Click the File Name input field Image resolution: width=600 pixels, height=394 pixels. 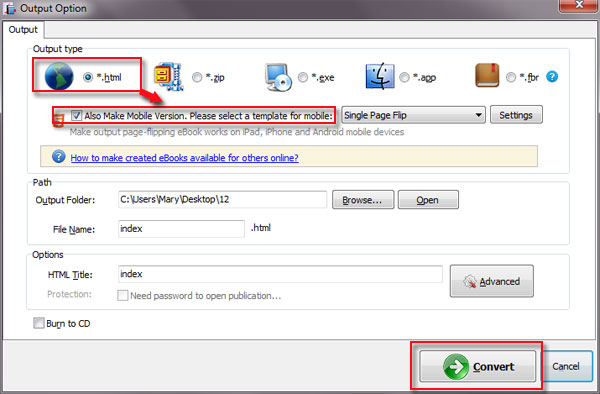point(181,228)
